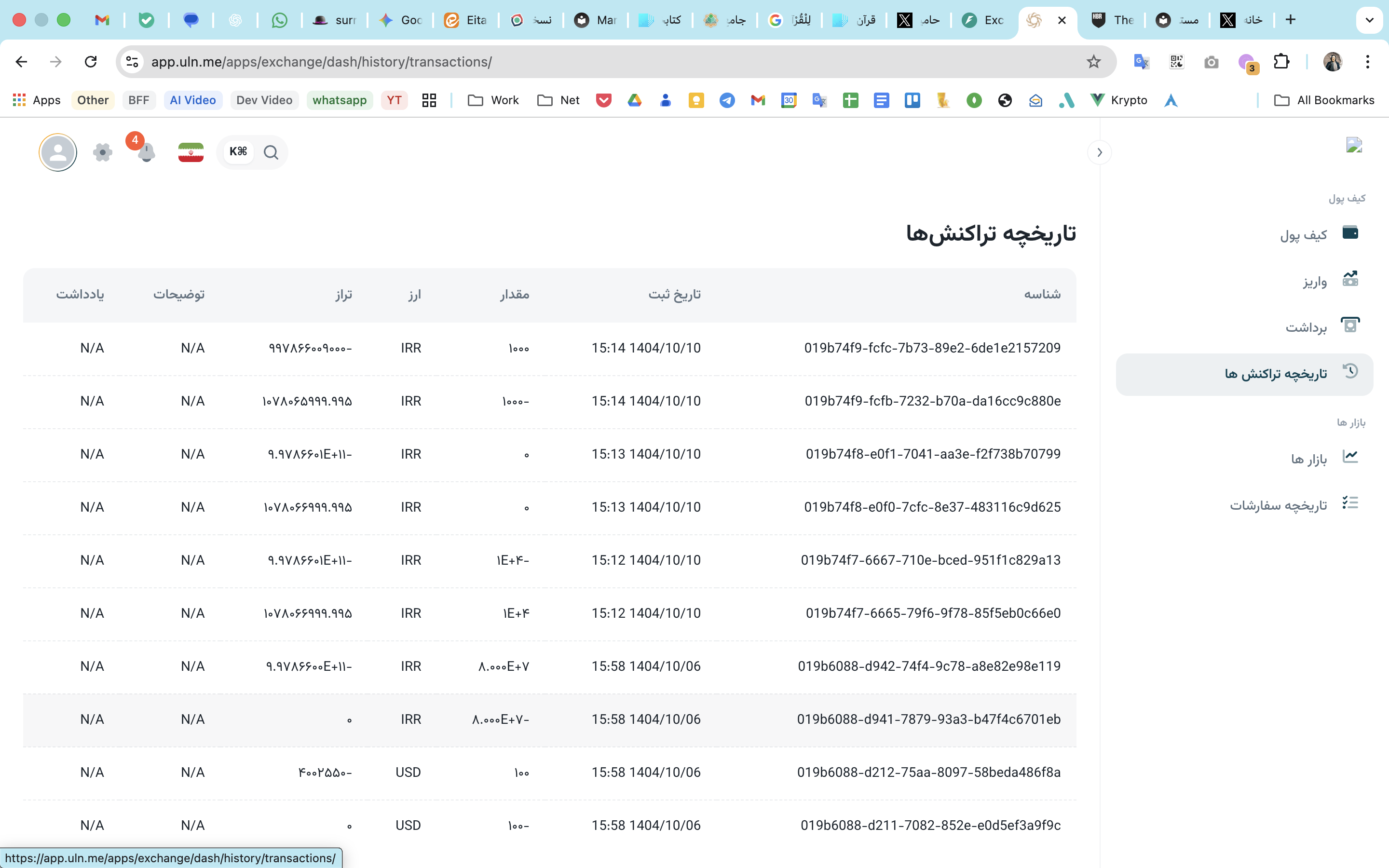Select transaction ID 019b74f9-fcfb-7232-b70a-da16cc9c880e
The height and width of the screenshot is (868, 1389).
pos(933,401)
